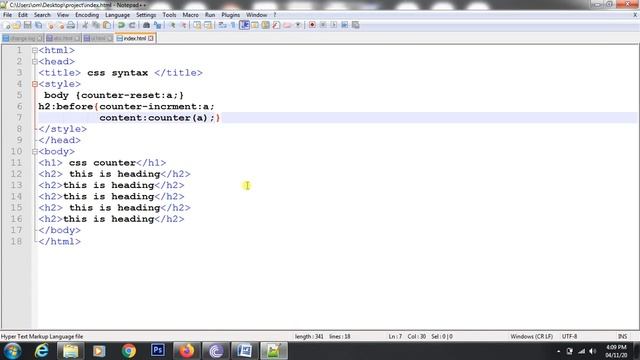Open the Search menu

coord(42,15)
